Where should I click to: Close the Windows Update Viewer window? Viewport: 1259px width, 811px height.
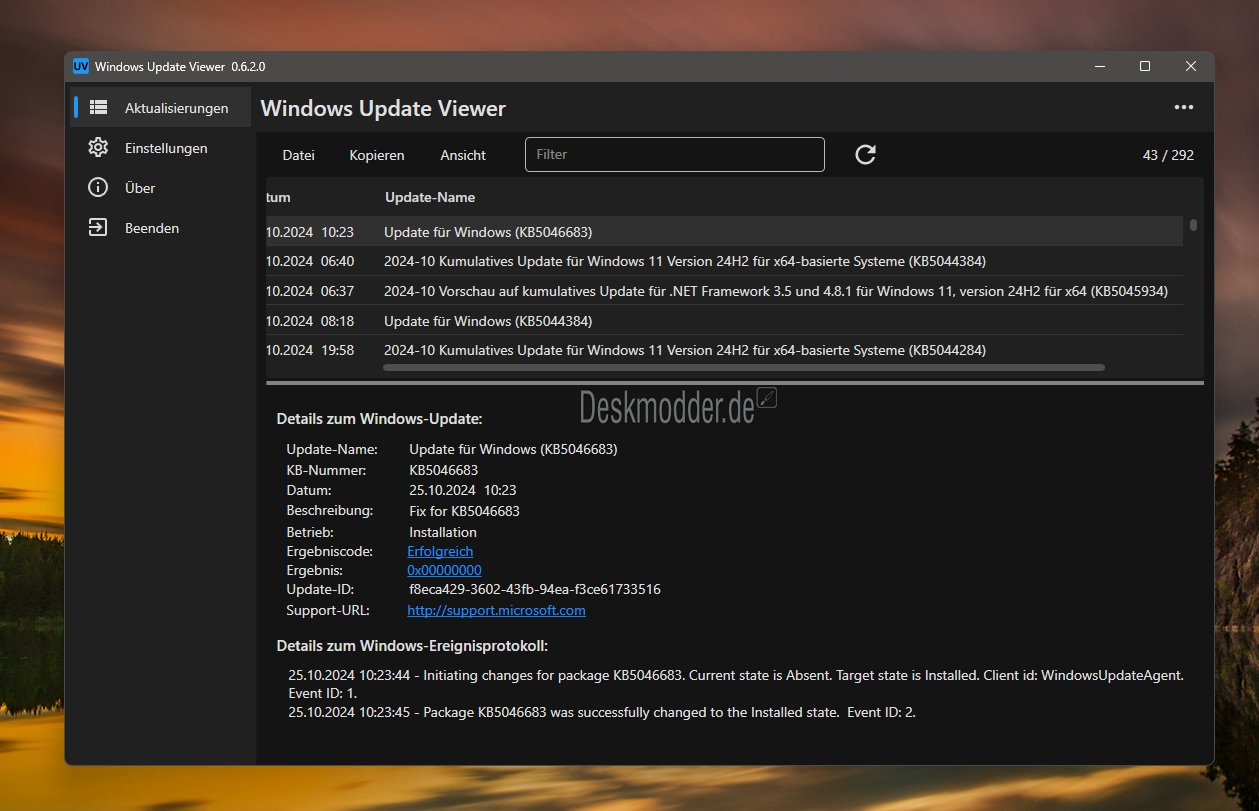click(x=1191, y=66)
